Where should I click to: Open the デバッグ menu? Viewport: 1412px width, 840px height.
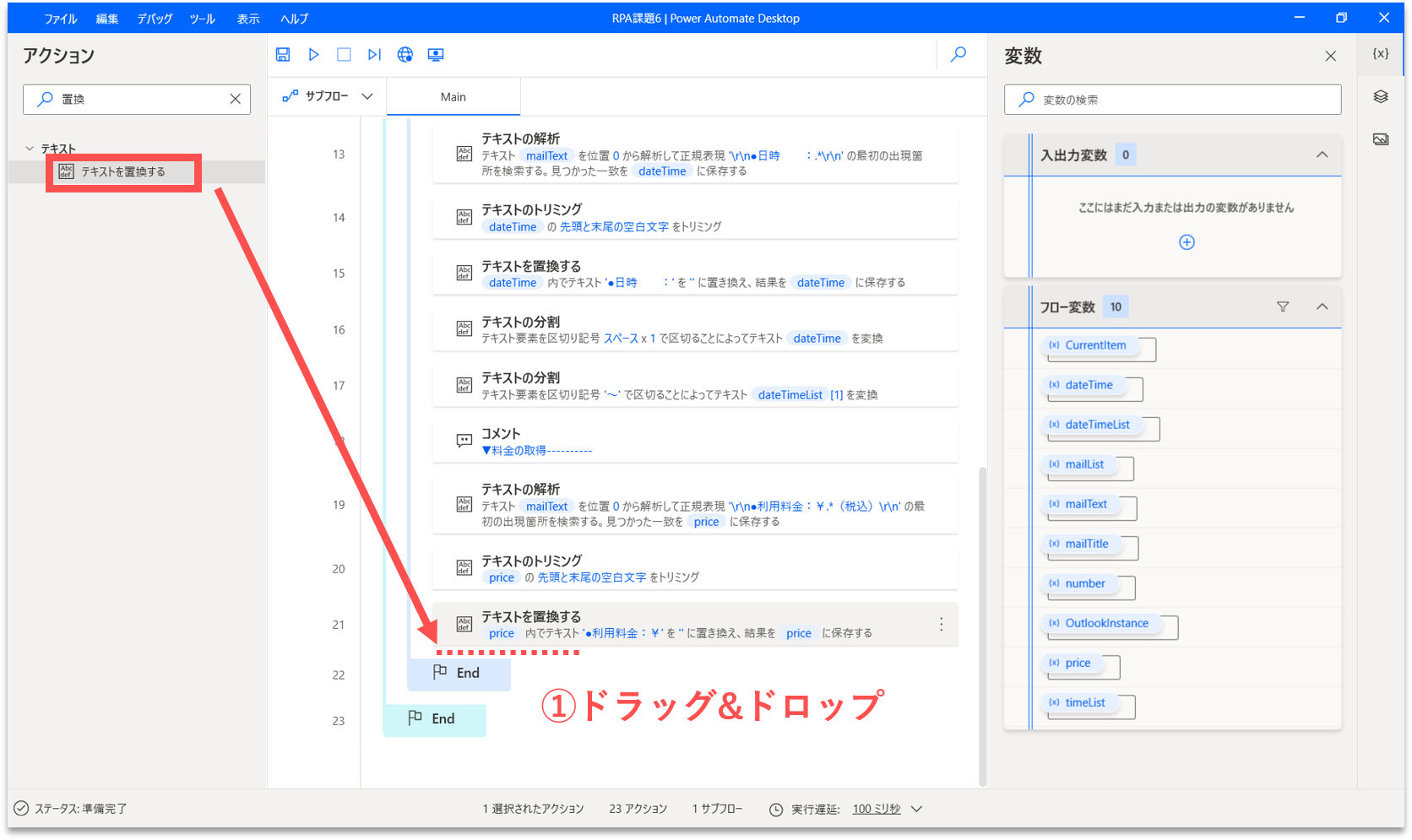tap(155, 19)
